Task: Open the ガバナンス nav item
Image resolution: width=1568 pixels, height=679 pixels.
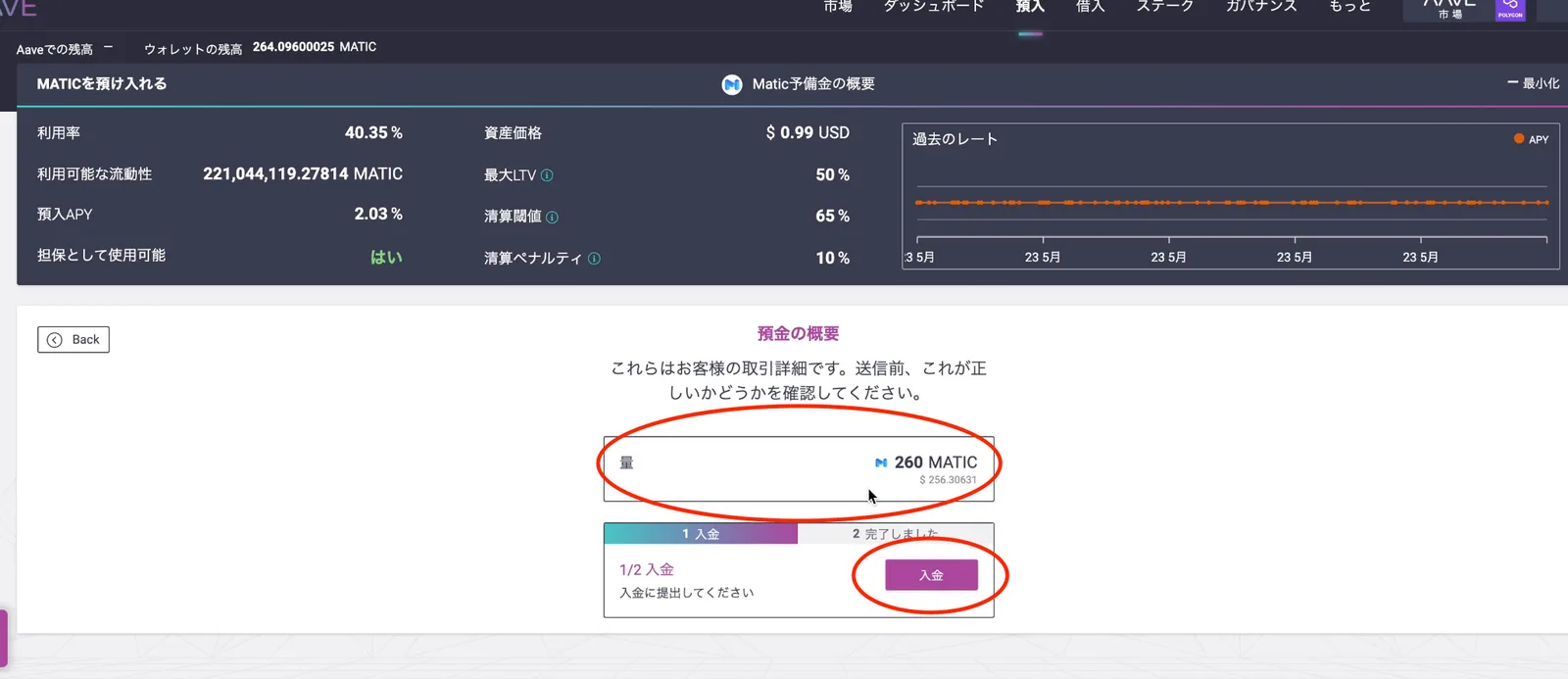Action: tap(1261, 6)
